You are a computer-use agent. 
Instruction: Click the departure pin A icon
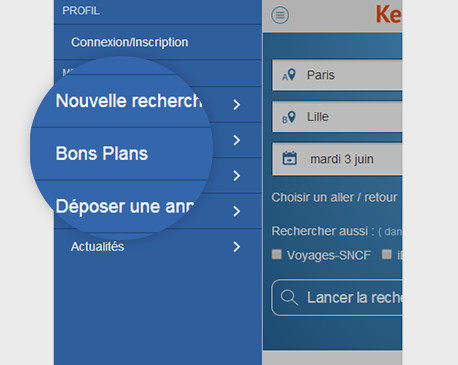pos(289,75)
